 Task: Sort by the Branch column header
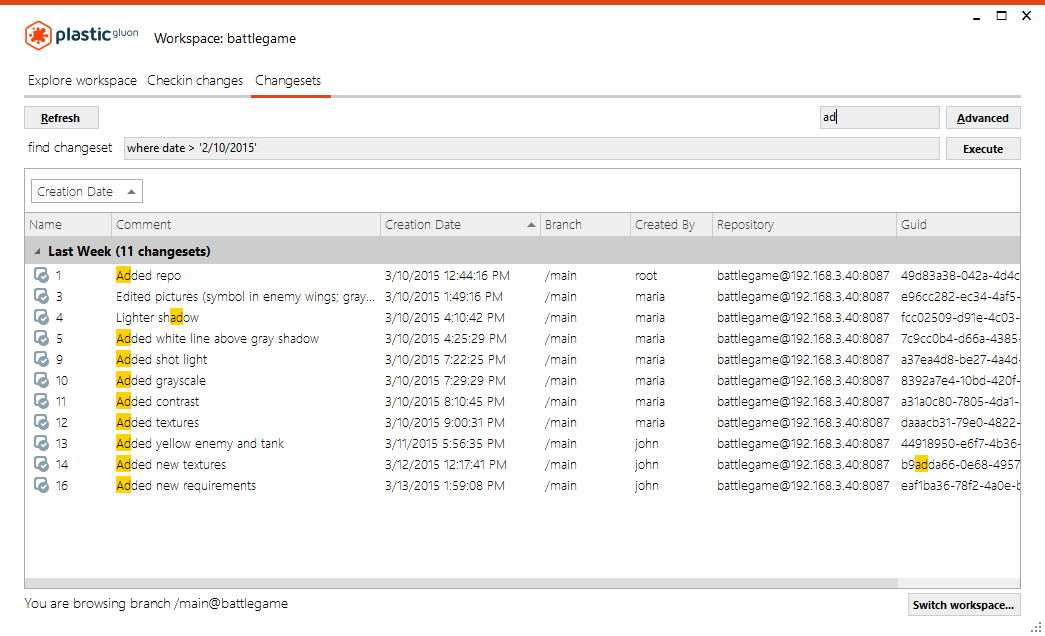coord(585,225)
